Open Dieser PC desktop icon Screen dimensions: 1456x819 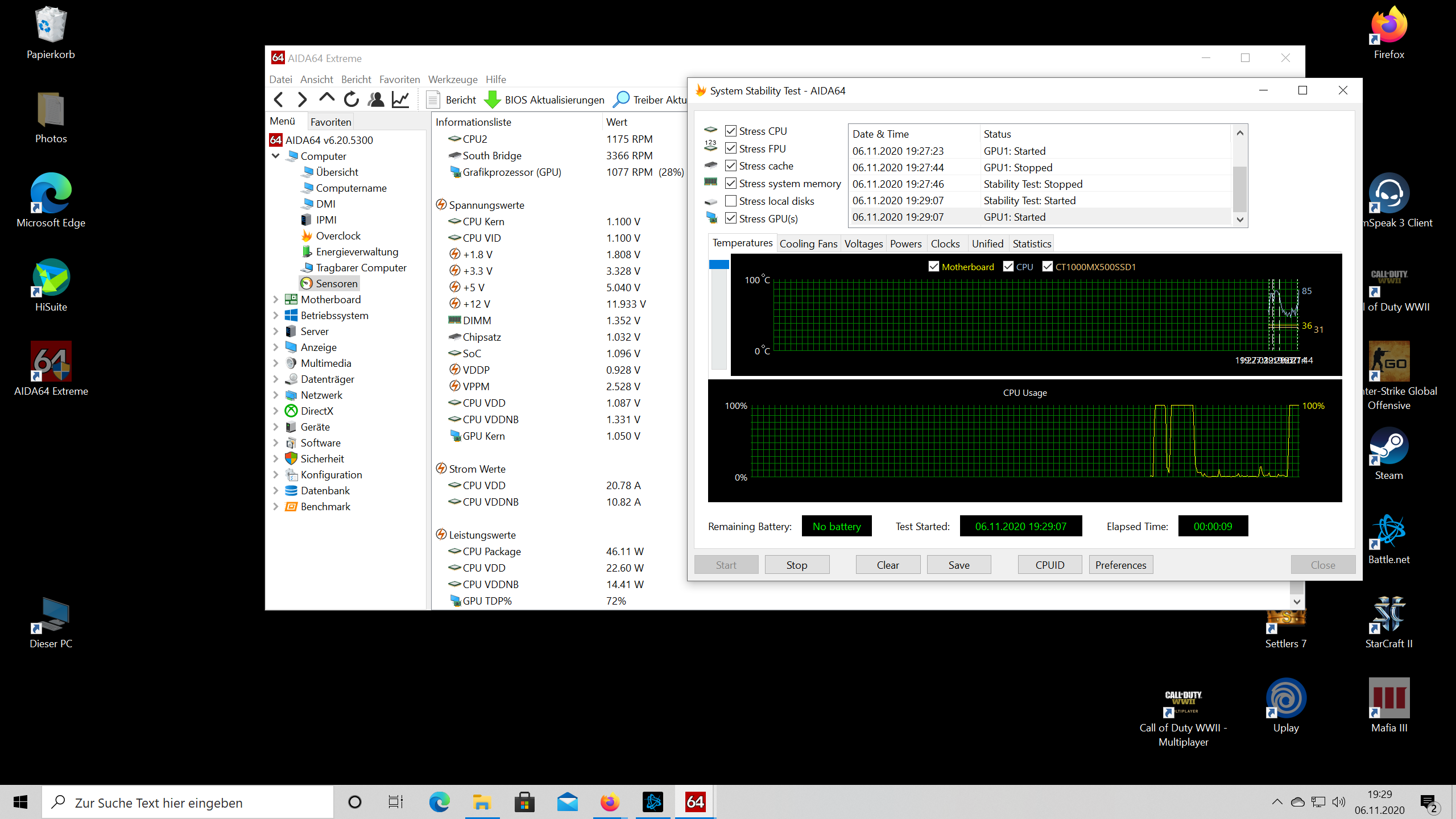click(51, 623)
